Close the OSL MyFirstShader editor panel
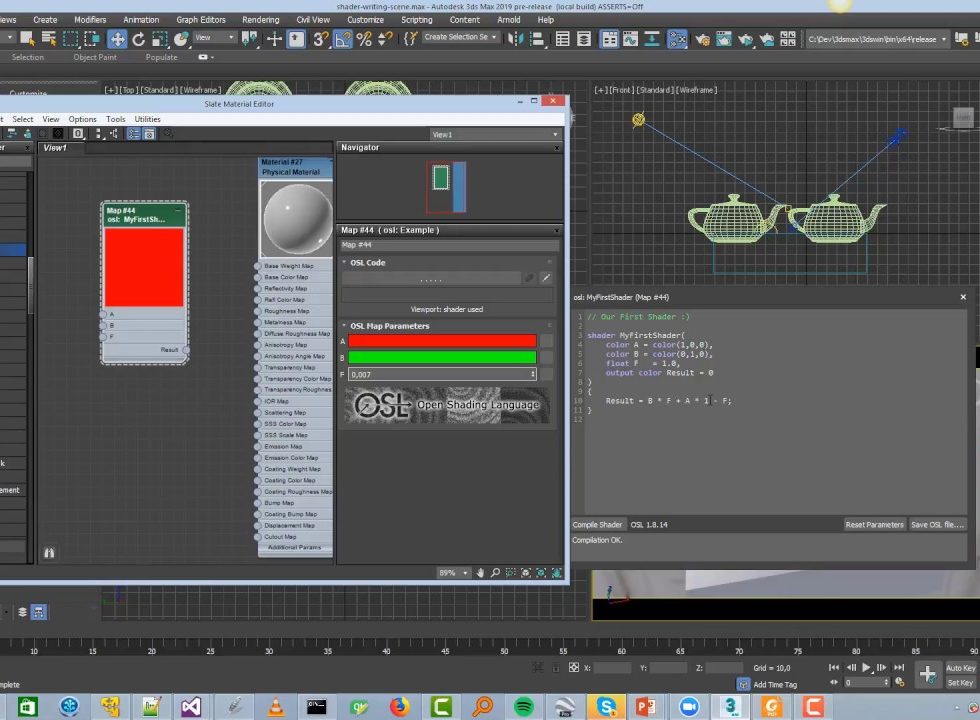Viewport: 980px width, 720px height. [963, 298]
